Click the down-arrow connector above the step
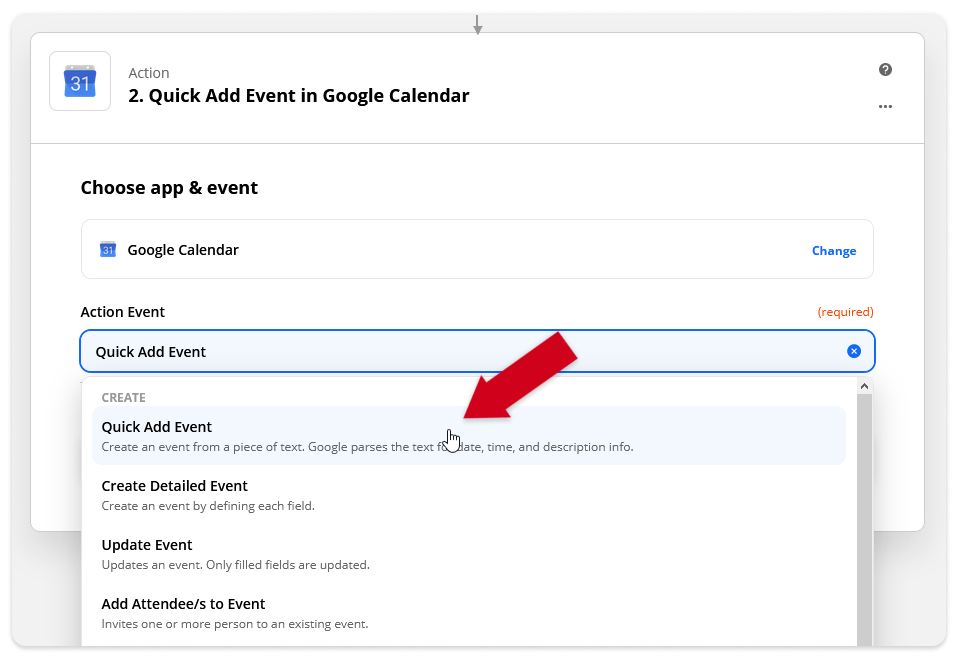This screenshot has width=961, height=659. (x=477, y=25)
